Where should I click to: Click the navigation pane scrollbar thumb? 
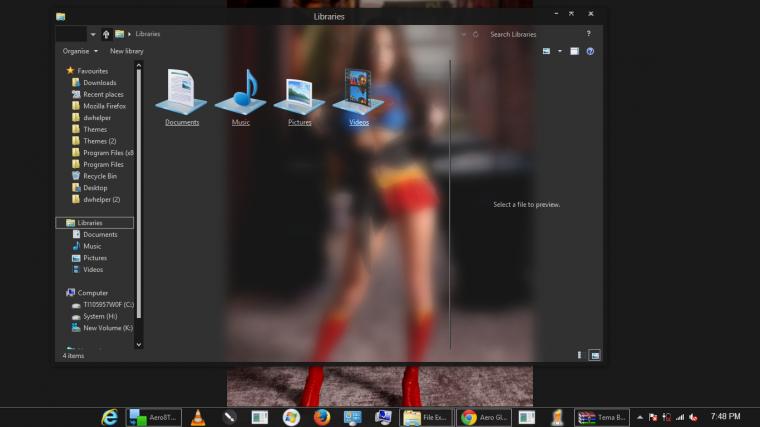(x=139, y=194)
